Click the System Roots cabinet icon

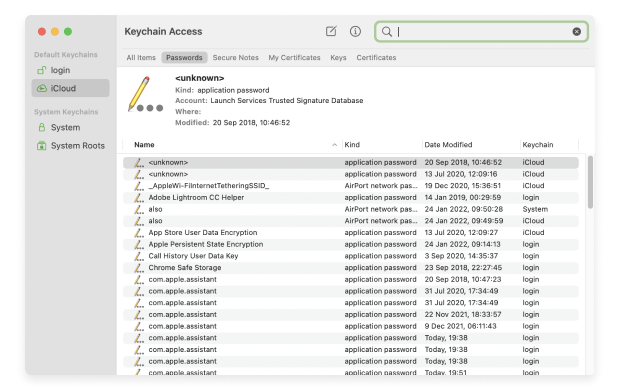(42, 146)
